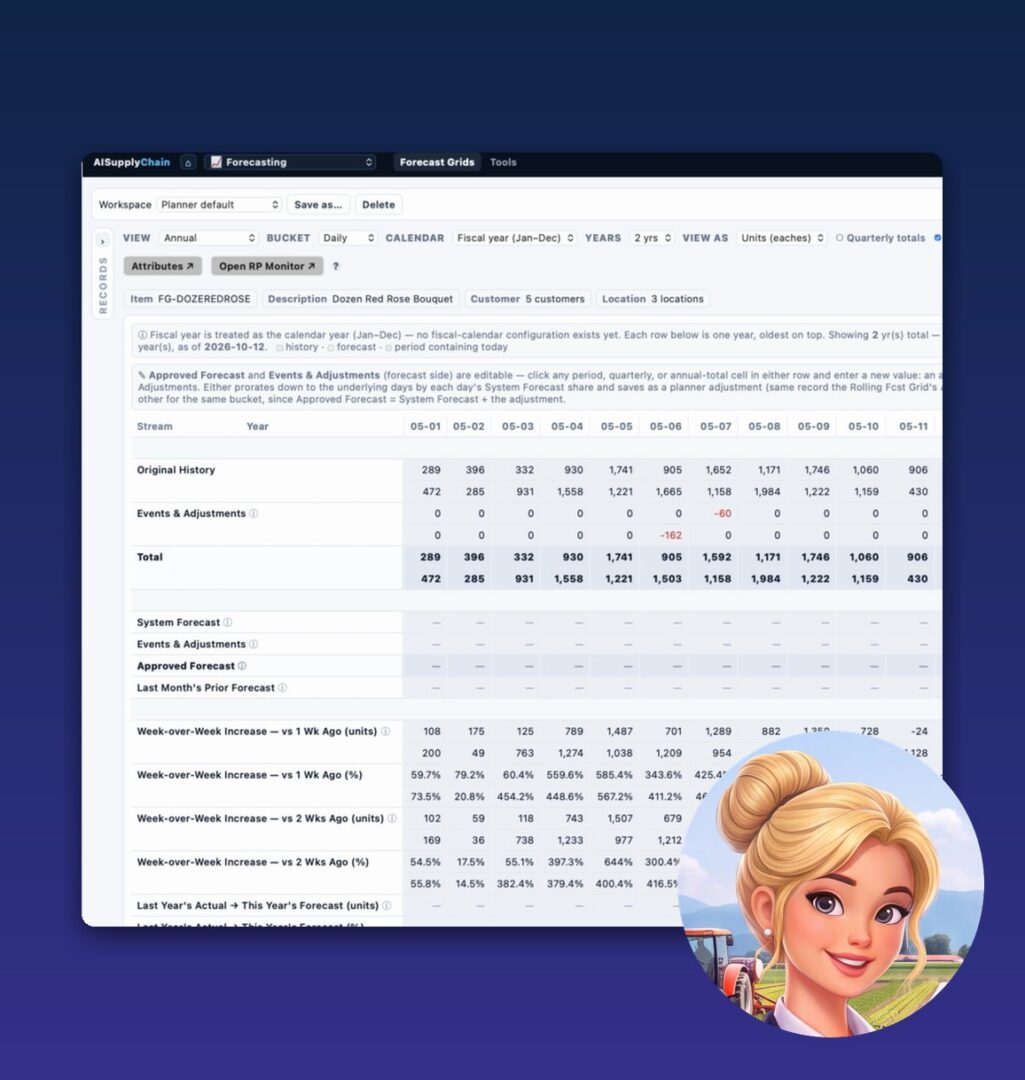Screen dimensions: 1025x1080
Task: Click the Customer 5 customers chip
Action: (x=527, y=299)
